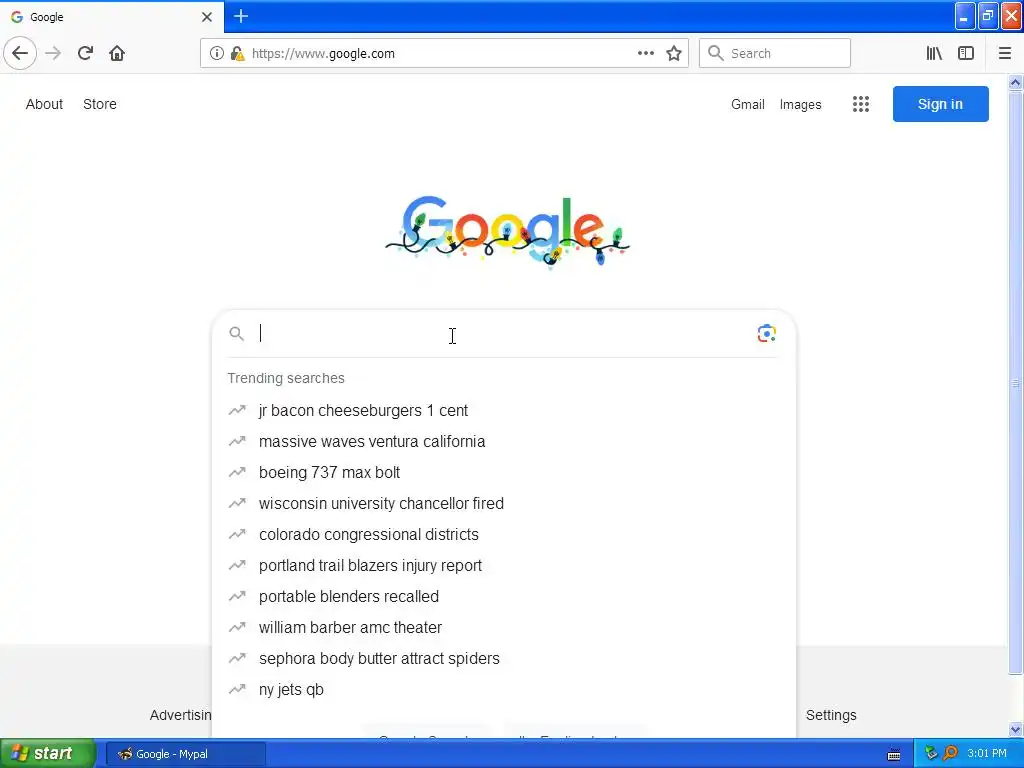Select the Google tab
Viewport: 1024px width, 768px height.
pos(111,16)
